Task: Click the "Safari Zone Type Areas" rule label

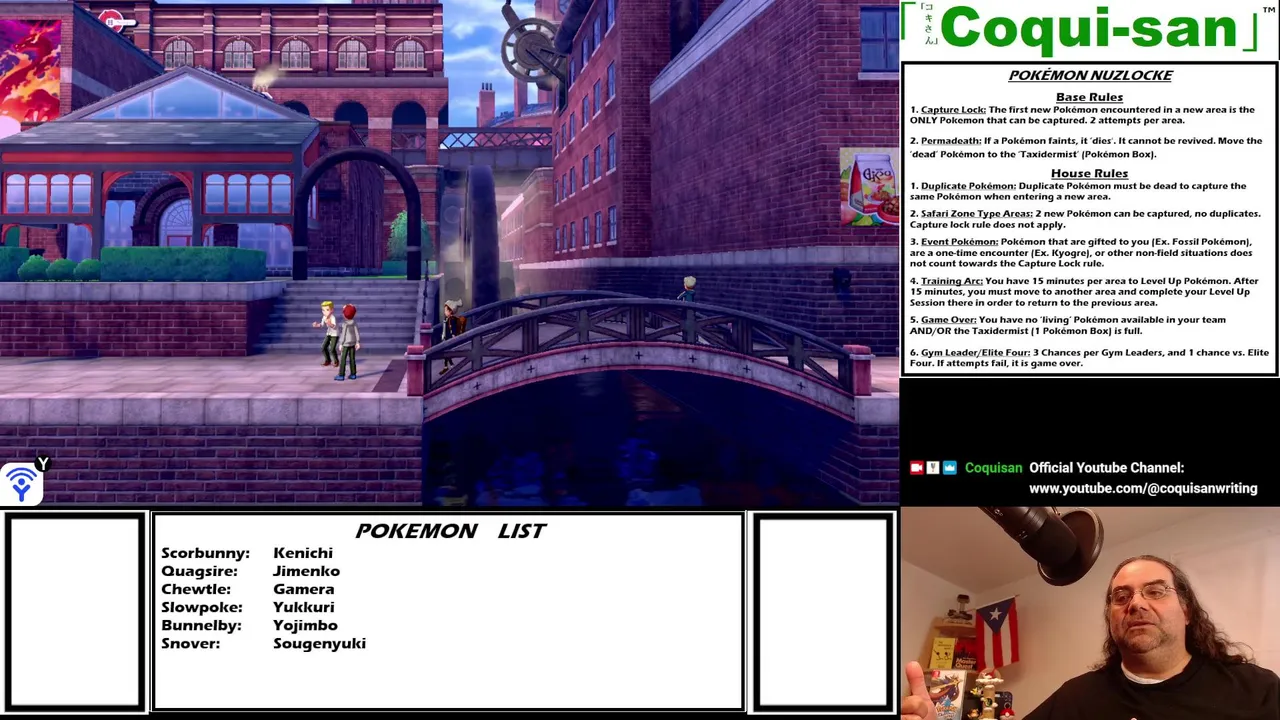Action: [976, 213]
